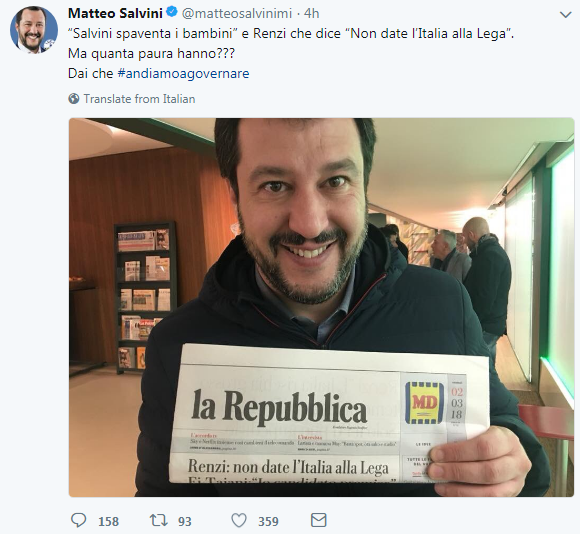Viewport: 580px width, 534px height.
Task: Send tweet via the envelope message icon
Action: tap(318, 520)
